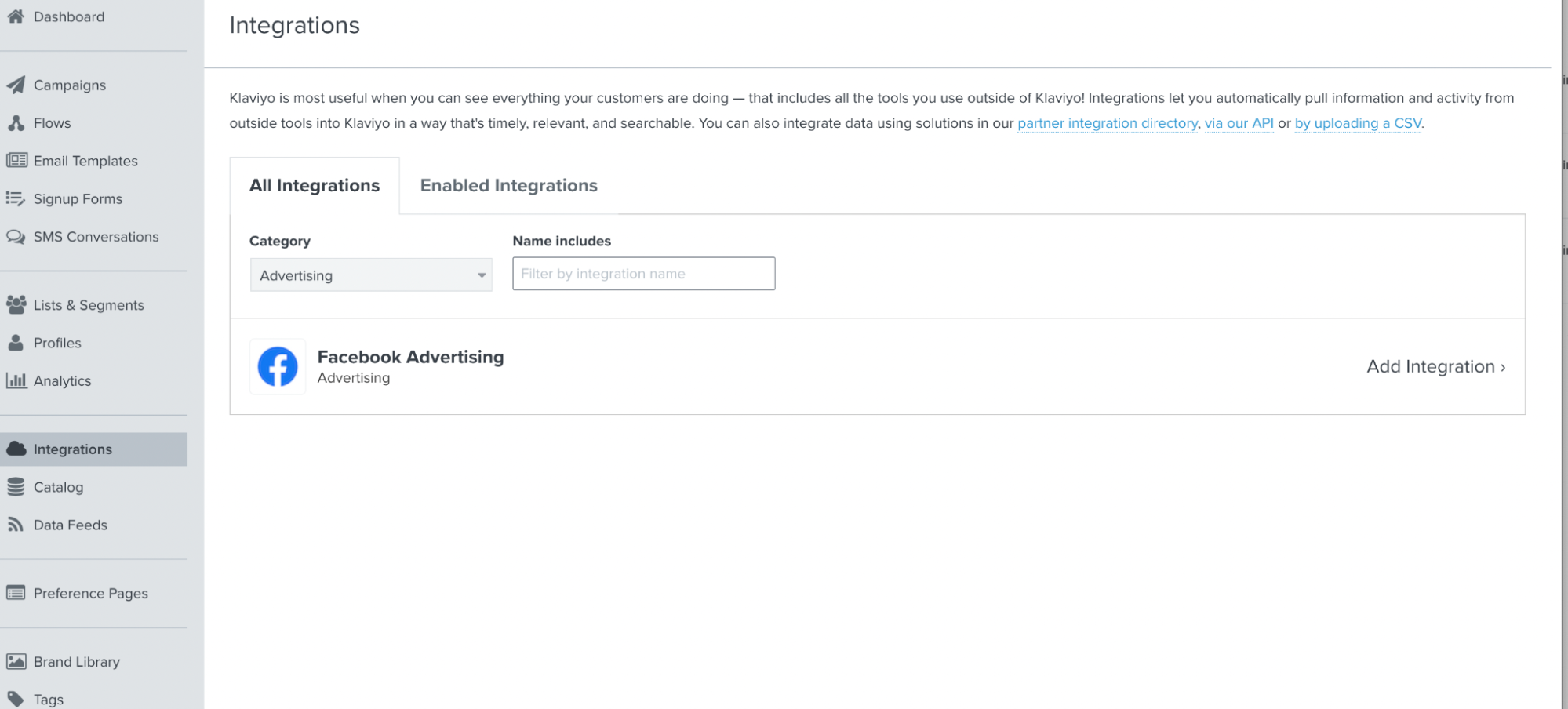Click Add Integration for Facebook Advertising

click(1435, 367)
